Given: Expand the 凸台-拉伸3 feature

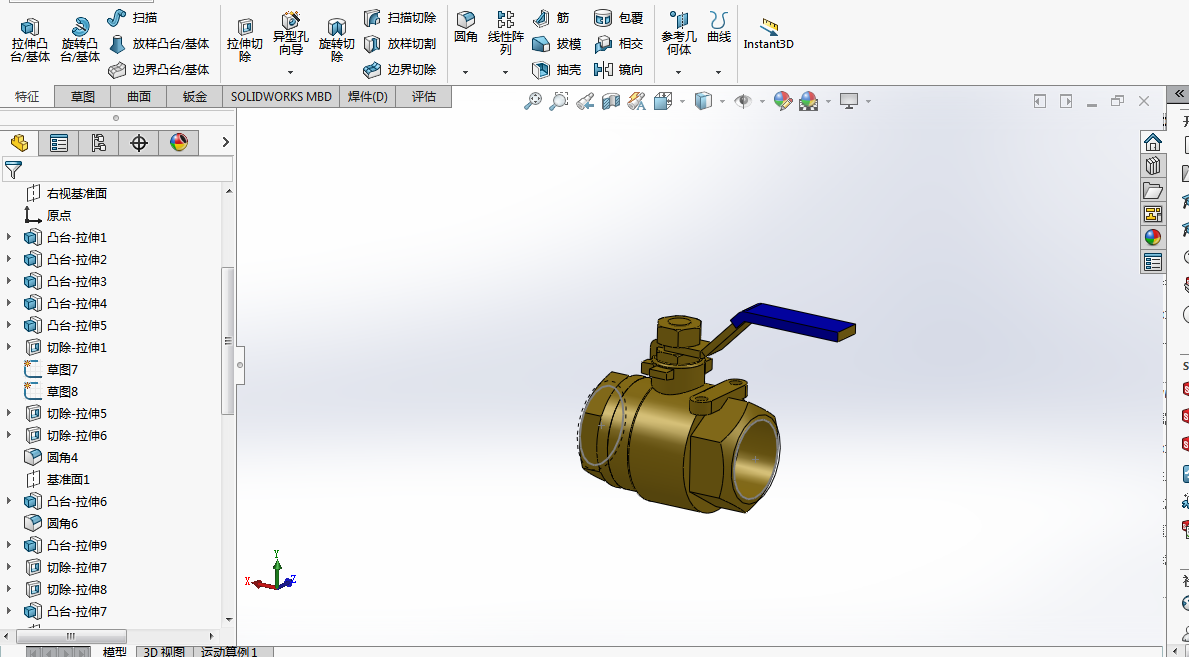Looking at the screenshot, I should pyautogui.click(x=8, y=281).
